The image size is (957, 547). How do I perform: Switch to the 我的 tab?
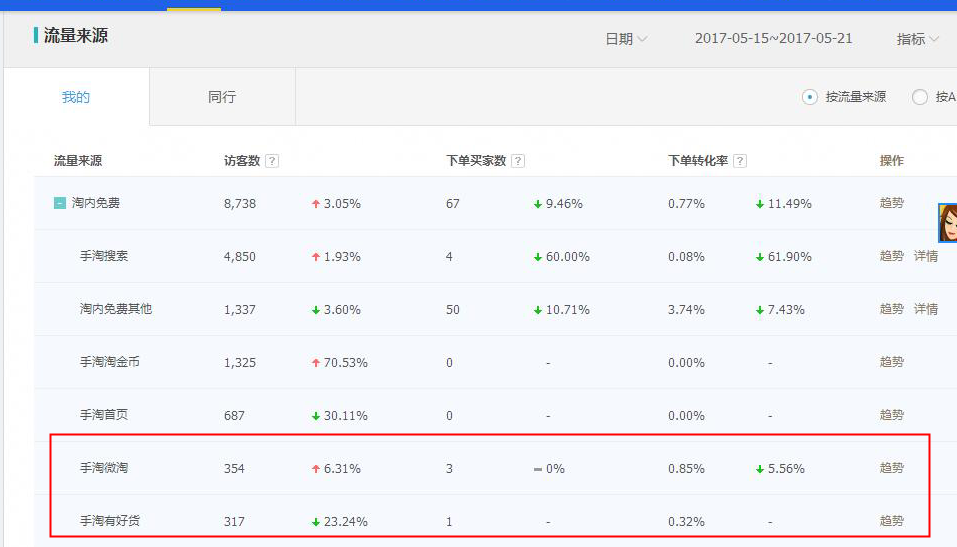click(x=76, y=97)
